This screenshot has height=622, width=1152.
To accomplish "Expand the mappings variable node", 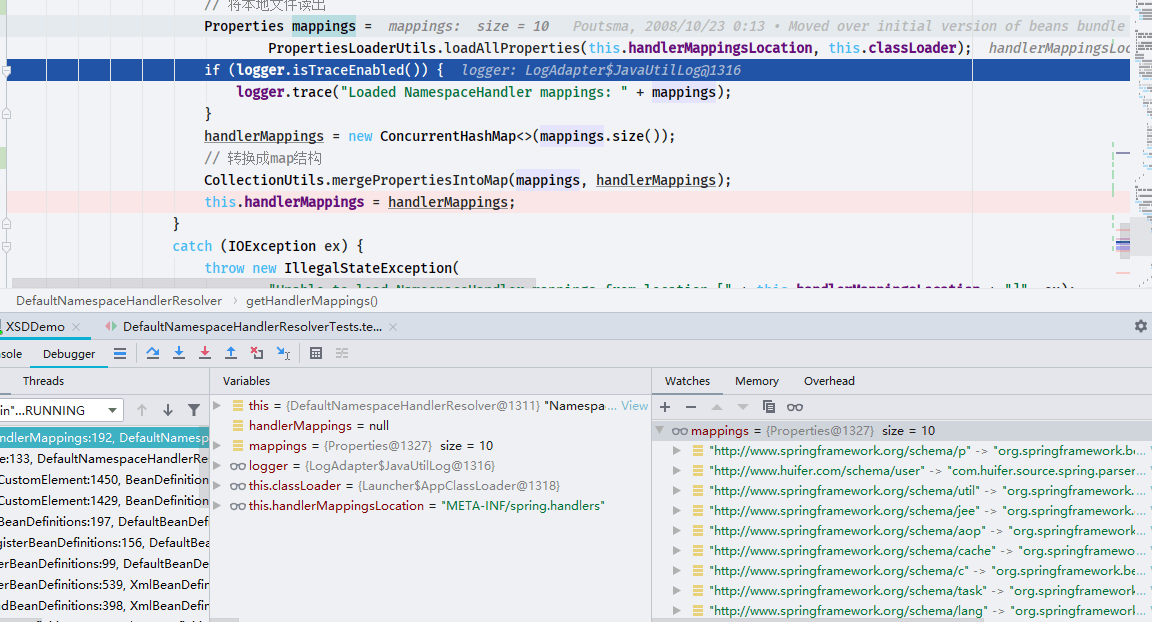I will 217,446.
